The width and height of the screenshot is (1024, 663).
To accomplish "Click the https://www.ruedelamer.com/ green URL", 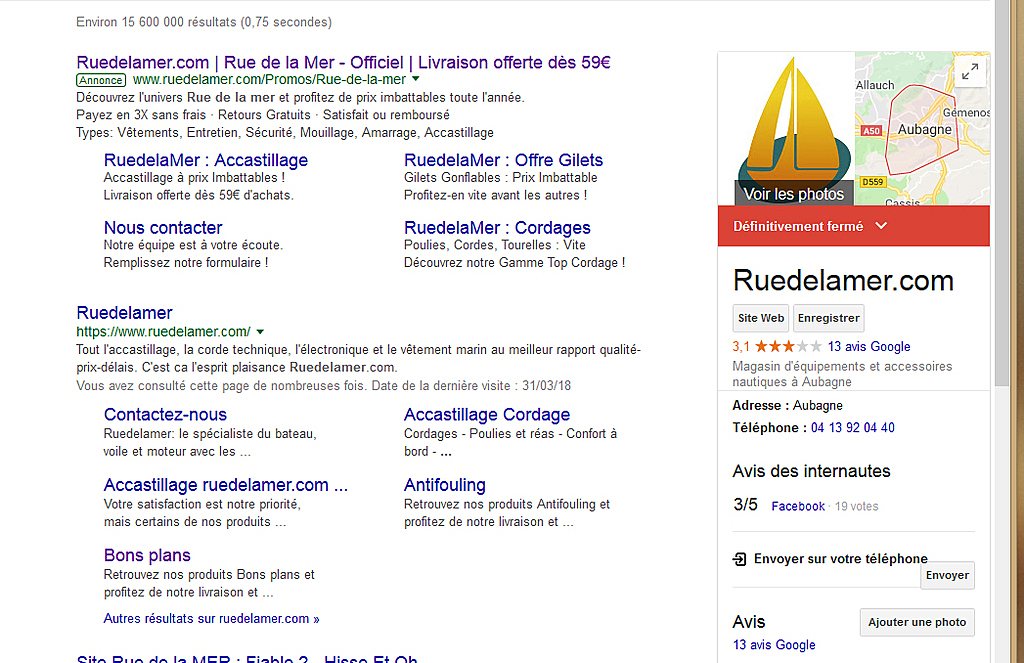I will (x=163, y=332).
